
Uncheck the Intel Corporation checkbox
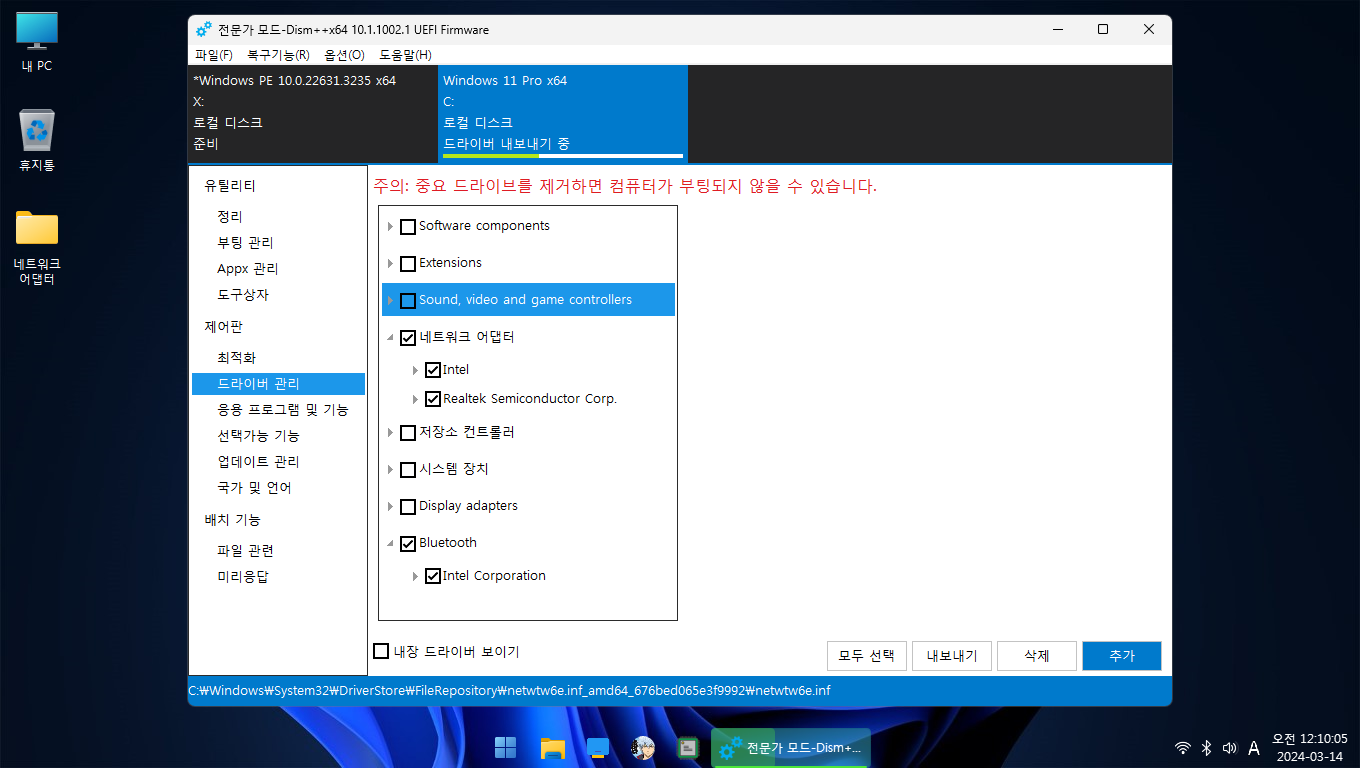pos(433,576)
